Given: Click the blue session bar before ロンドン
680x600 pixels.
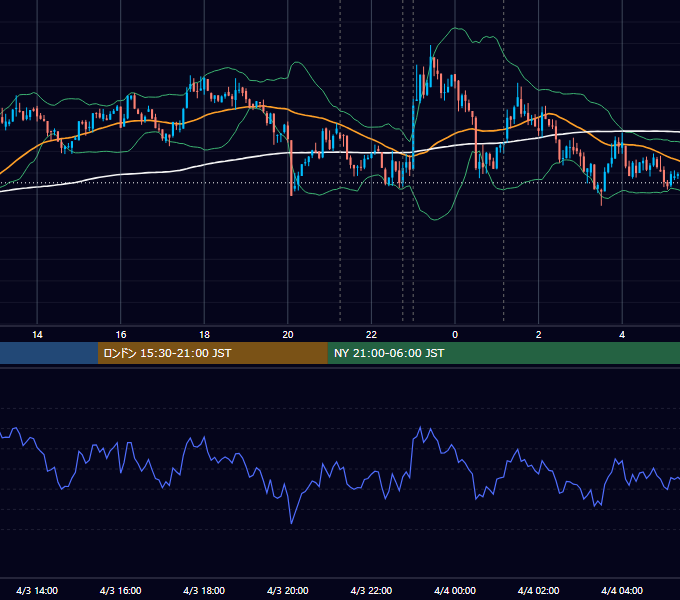Looking at the screenshot, I should click(x=49, y=353).
